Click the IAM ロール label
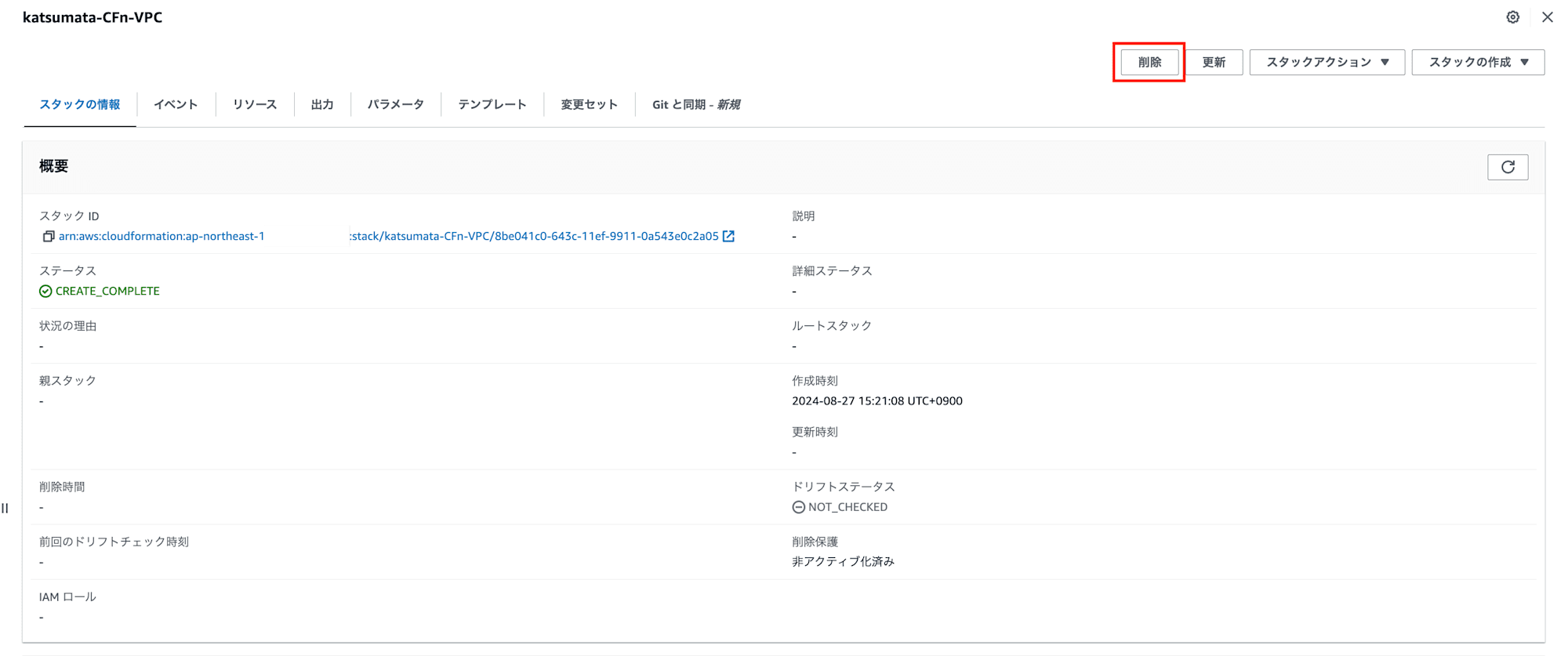This screenshot has height=656, width=1568. [x=67, y=596]
